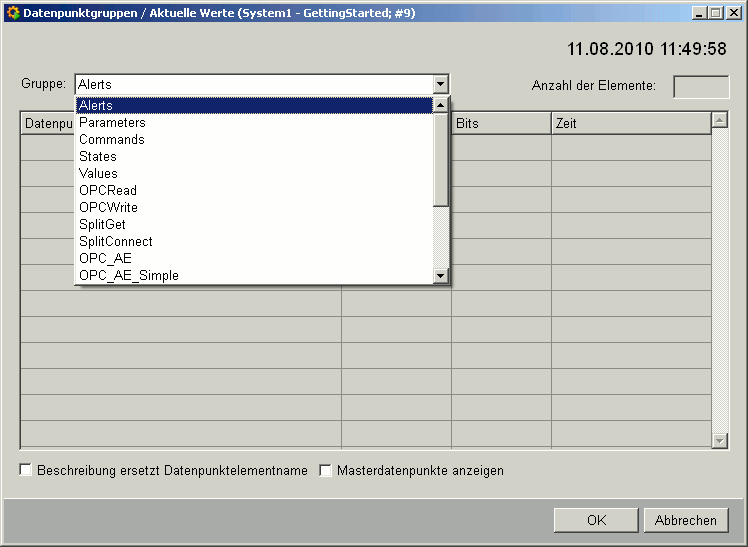Select SplitConnect group entry
Image resolution: width=748 pixels, height=547 pixels.
coord(116,242)
